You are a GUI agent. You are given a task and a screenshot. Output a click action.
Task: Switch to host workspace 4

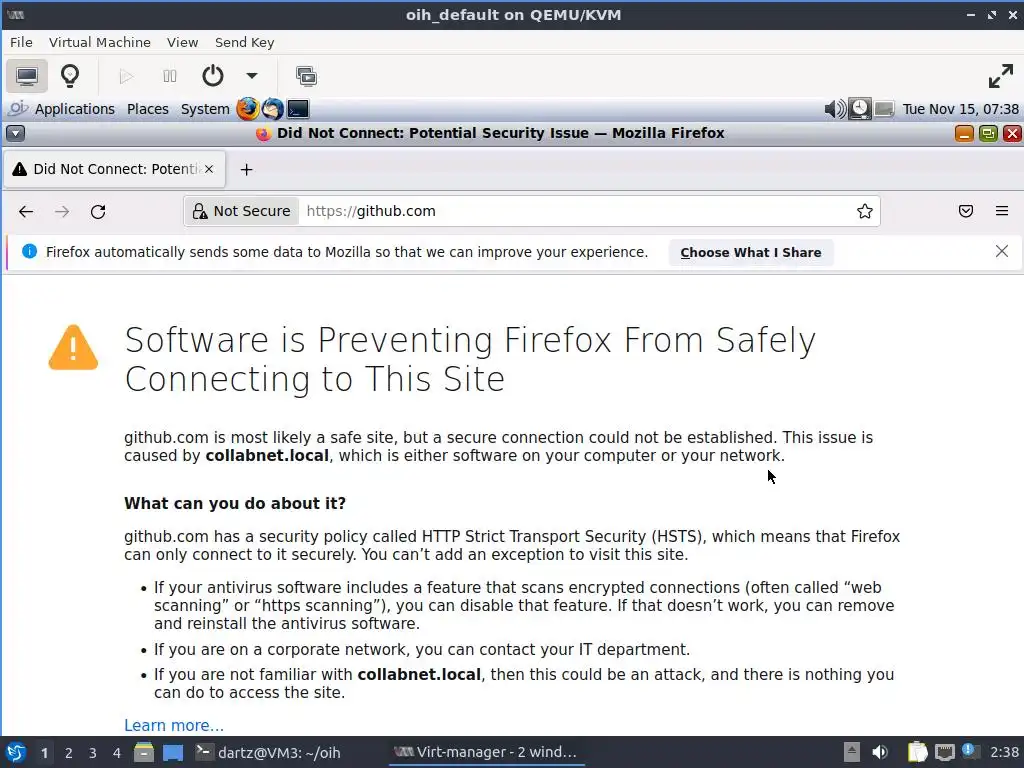(x=117, y=753)
